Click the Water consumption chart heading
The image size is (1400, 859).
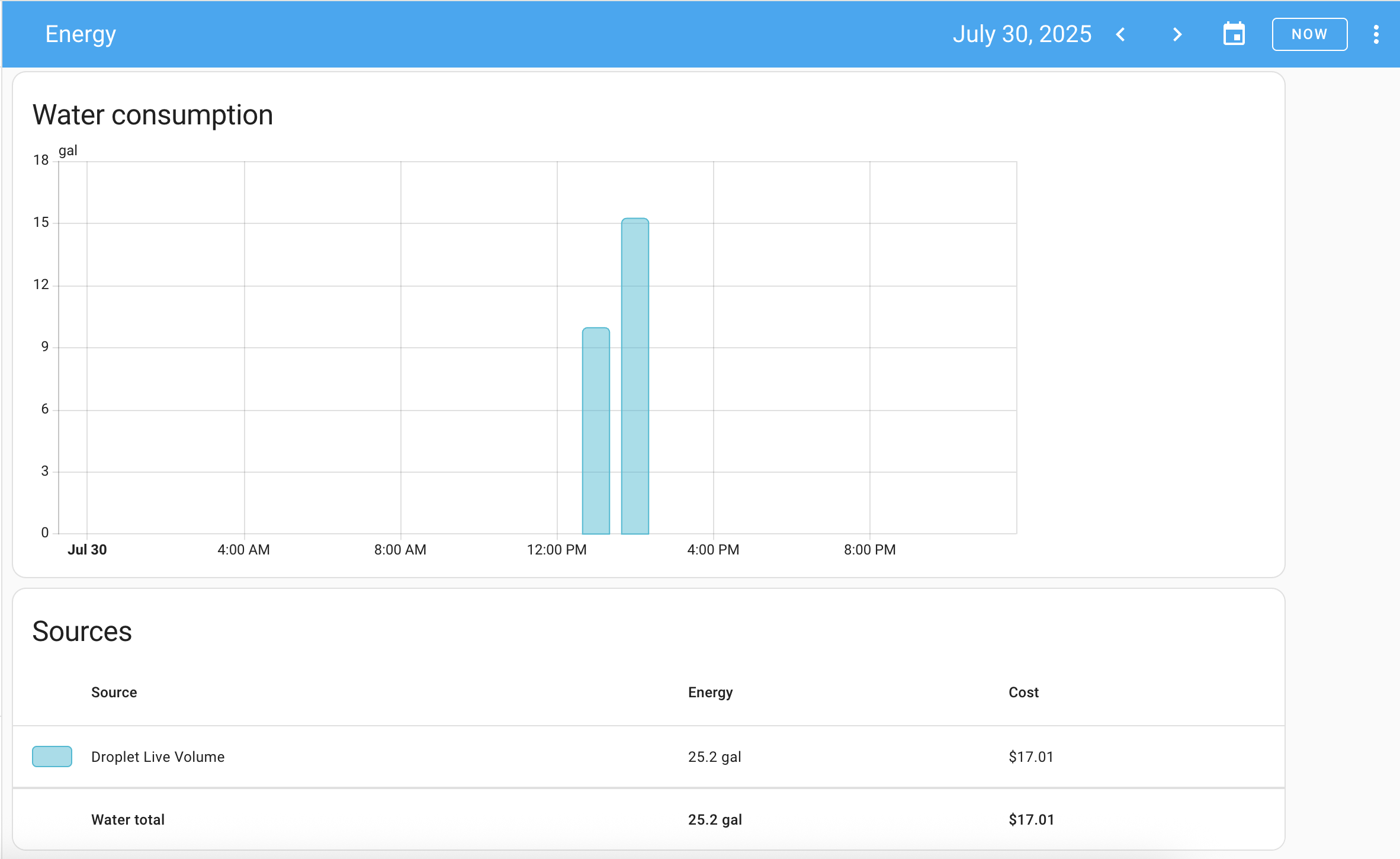(x=153, y=114)
